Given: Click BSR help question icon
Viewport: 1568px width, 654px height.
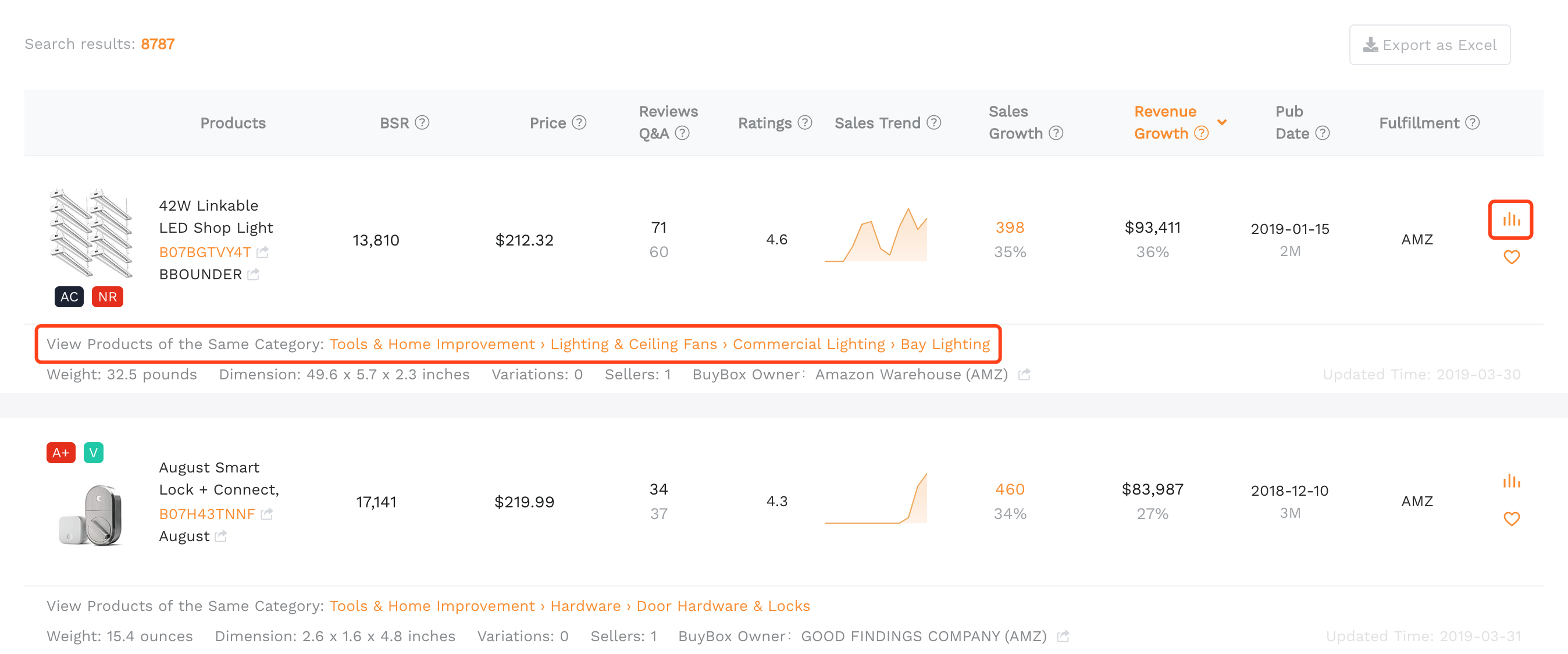Looking at the screenshot, I should 422,122.
